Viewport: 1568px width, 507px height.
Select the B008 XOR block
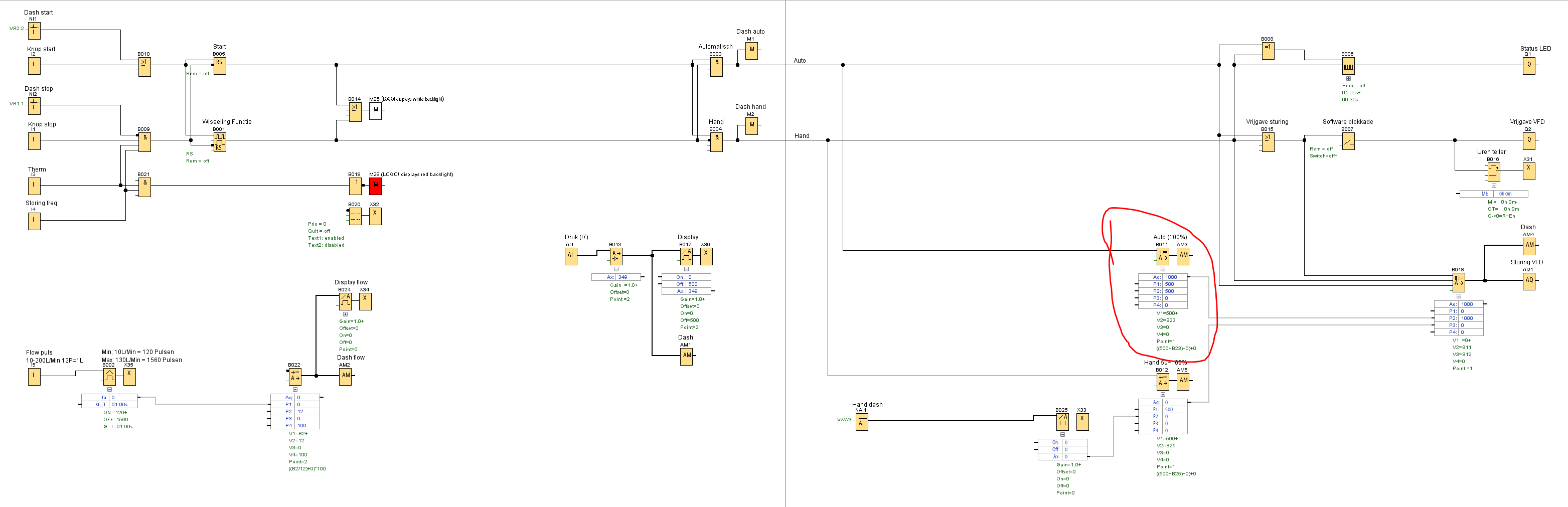(1268, 51)
